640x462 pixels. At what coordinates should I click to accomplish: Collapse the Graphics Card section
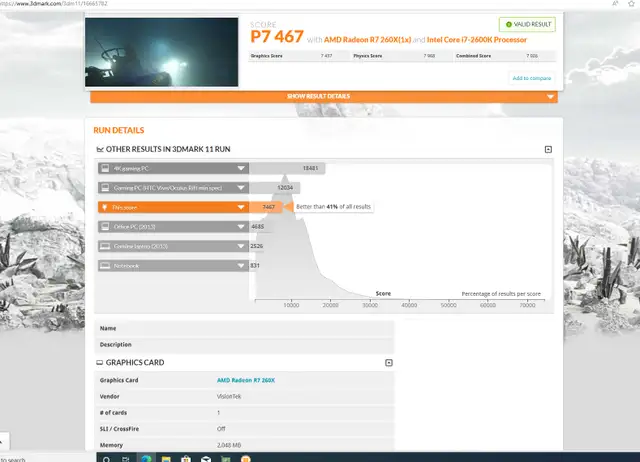tap(389, 362)
